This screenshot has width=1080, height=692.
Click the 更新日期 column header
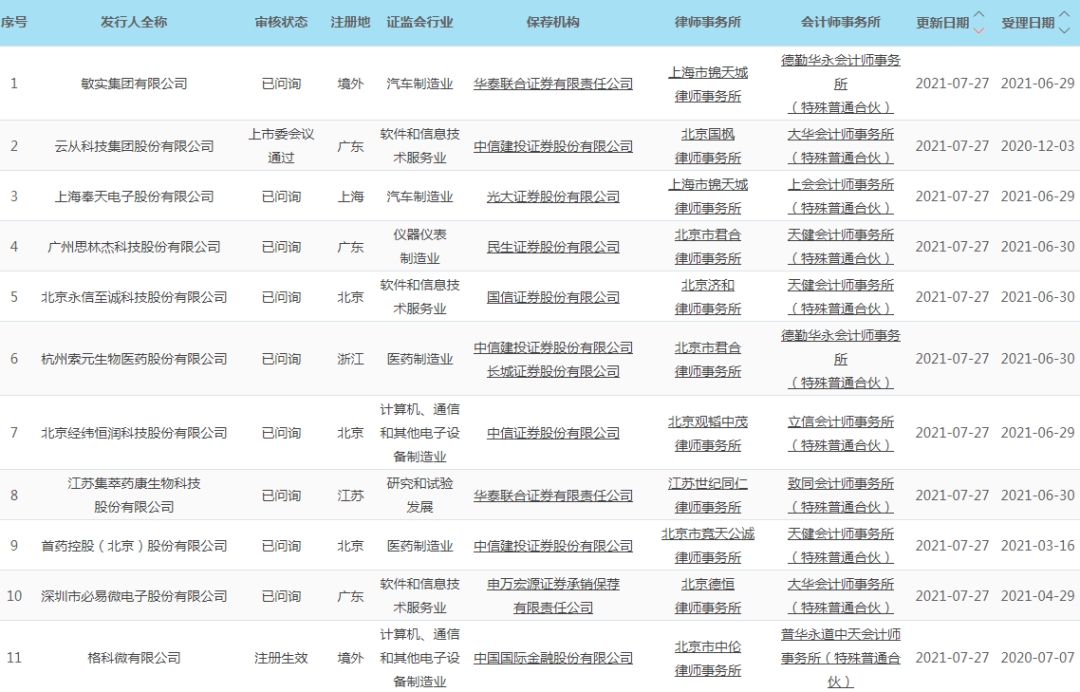[x=942, y=23]
